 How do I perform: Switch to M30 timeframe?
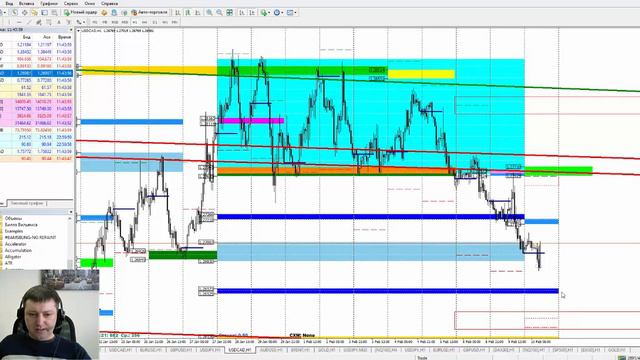pyautogui.click(x=124, y=22)
